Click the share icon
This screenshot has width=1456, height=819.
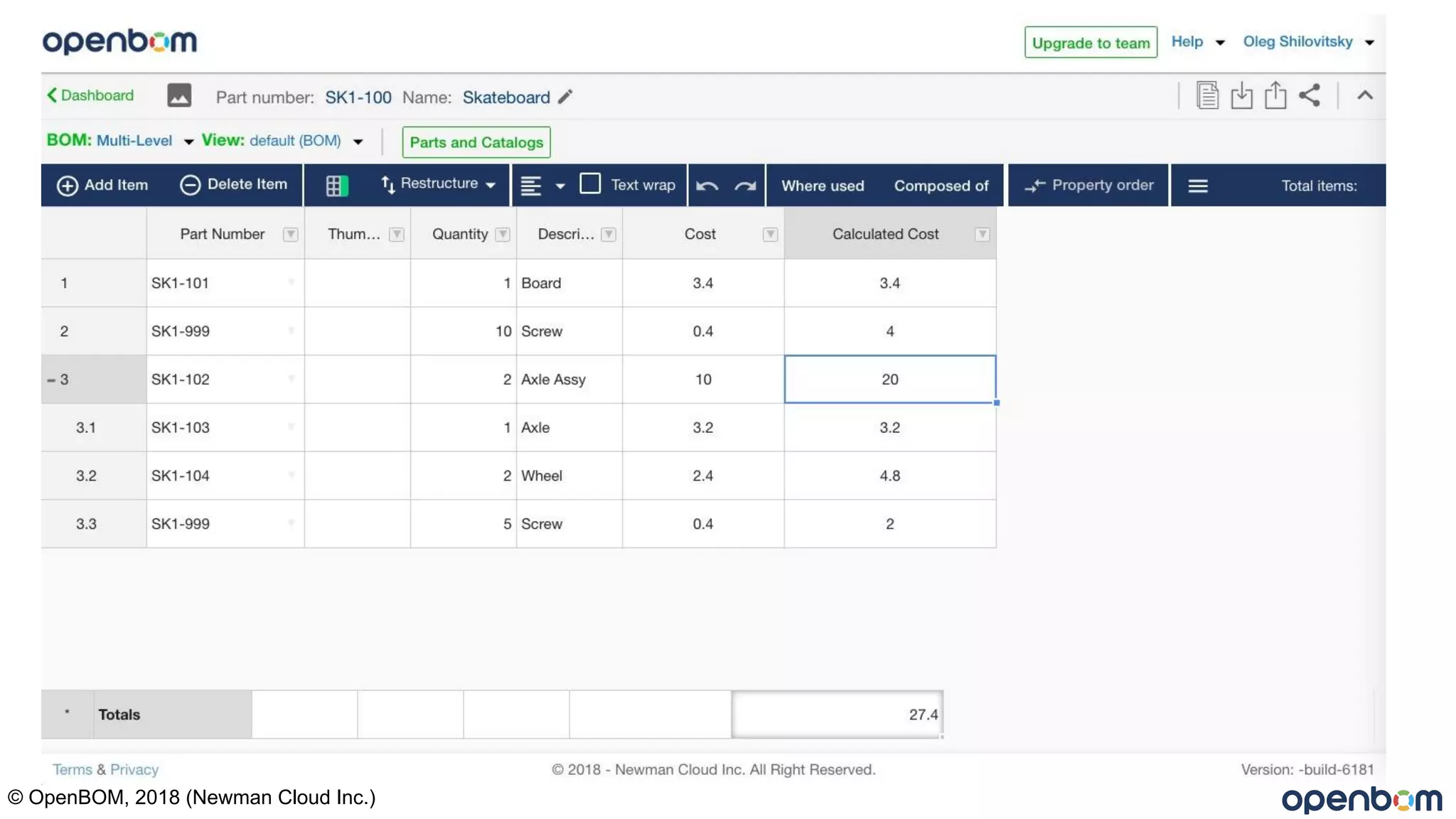[x=1310, y=95]
